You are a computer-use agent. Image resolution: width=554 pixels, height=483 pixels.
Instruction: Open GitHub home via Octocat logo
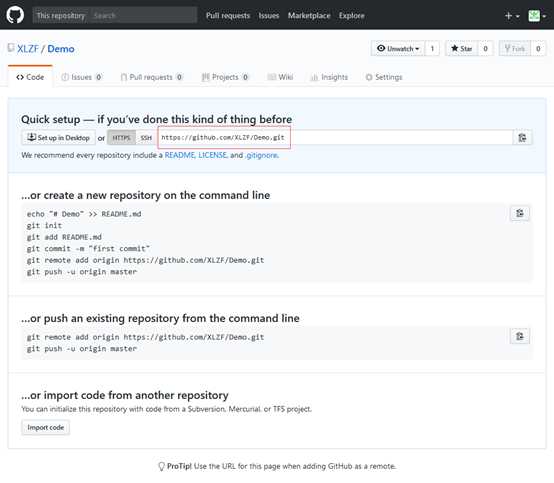[x=15, y=15]
